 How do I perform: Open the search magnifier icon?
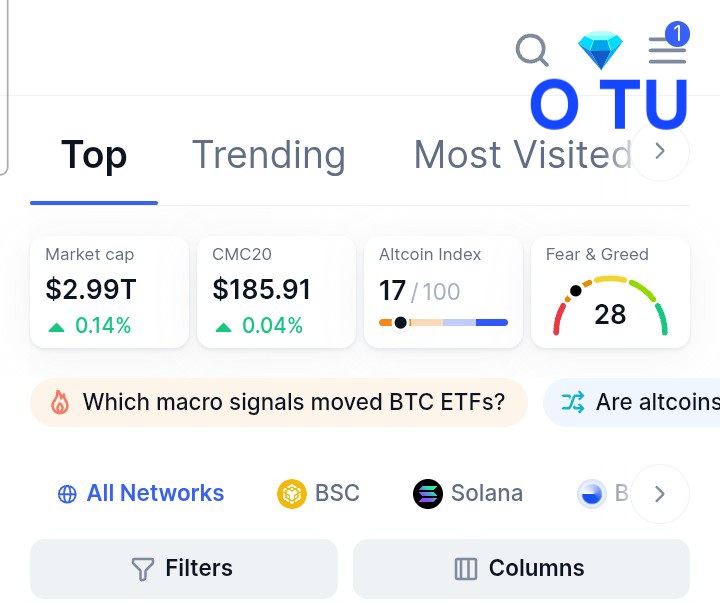532,49
